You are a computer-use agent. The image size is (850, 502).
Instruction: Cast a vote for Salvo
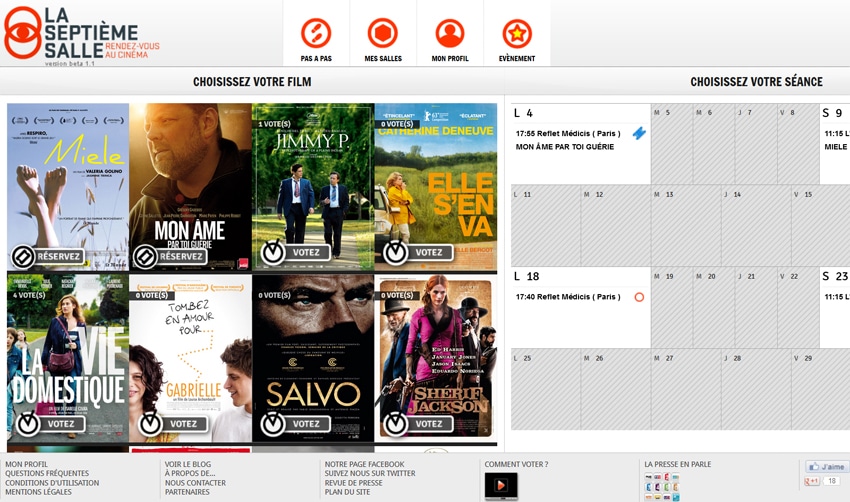click(292, 424)
